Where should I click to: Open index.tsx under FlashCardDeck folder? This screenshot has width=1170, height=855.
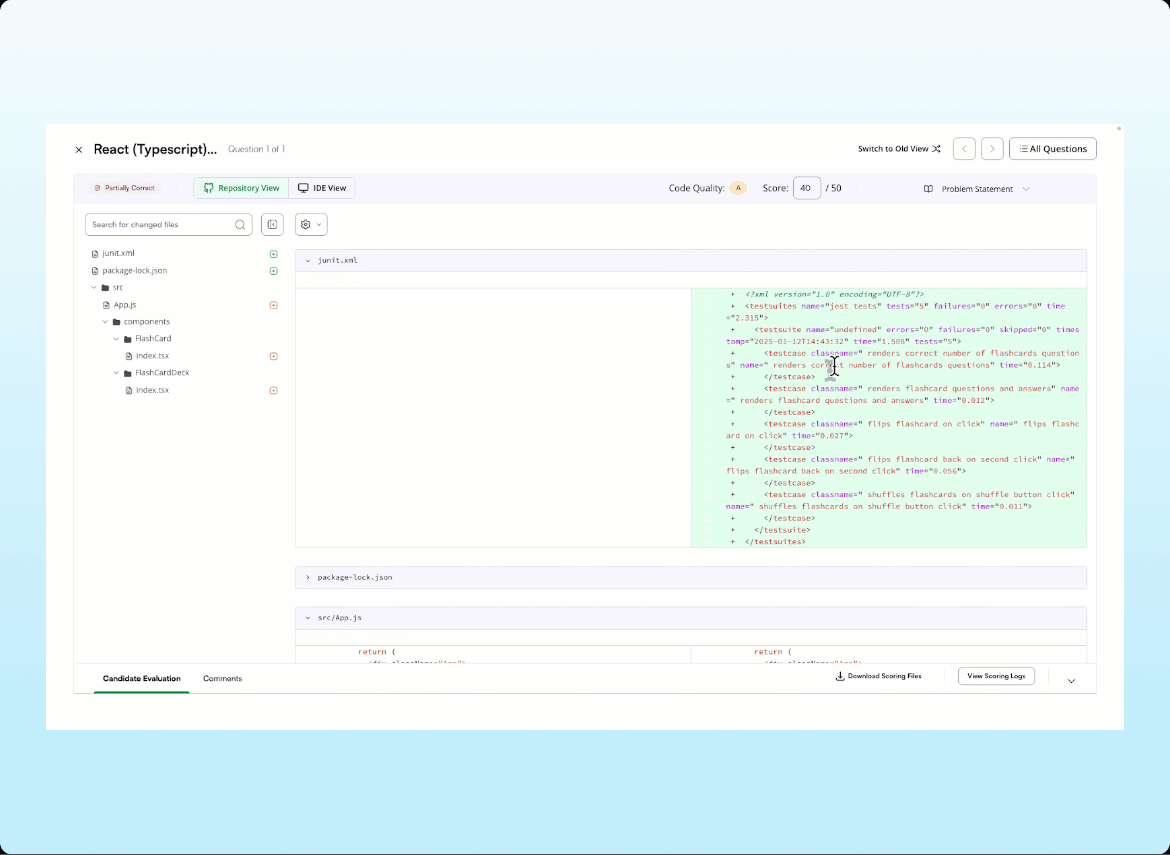(152, 390)
